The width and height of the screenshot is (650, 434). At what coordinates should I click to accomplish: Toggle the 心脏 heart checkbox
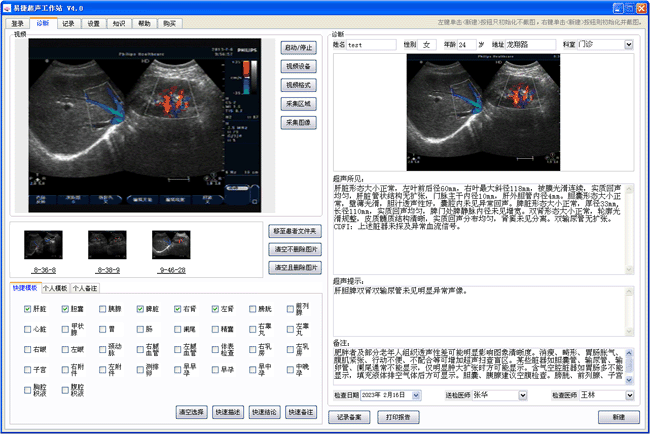pos(28,329)
